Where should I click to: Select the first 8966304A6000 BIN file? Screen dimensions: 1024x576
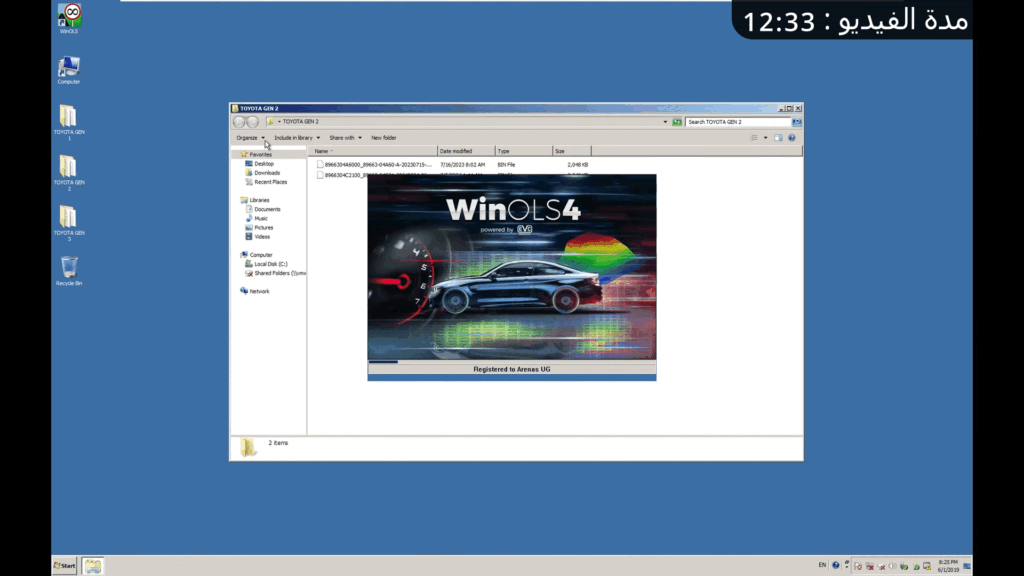tap(377, 164)
